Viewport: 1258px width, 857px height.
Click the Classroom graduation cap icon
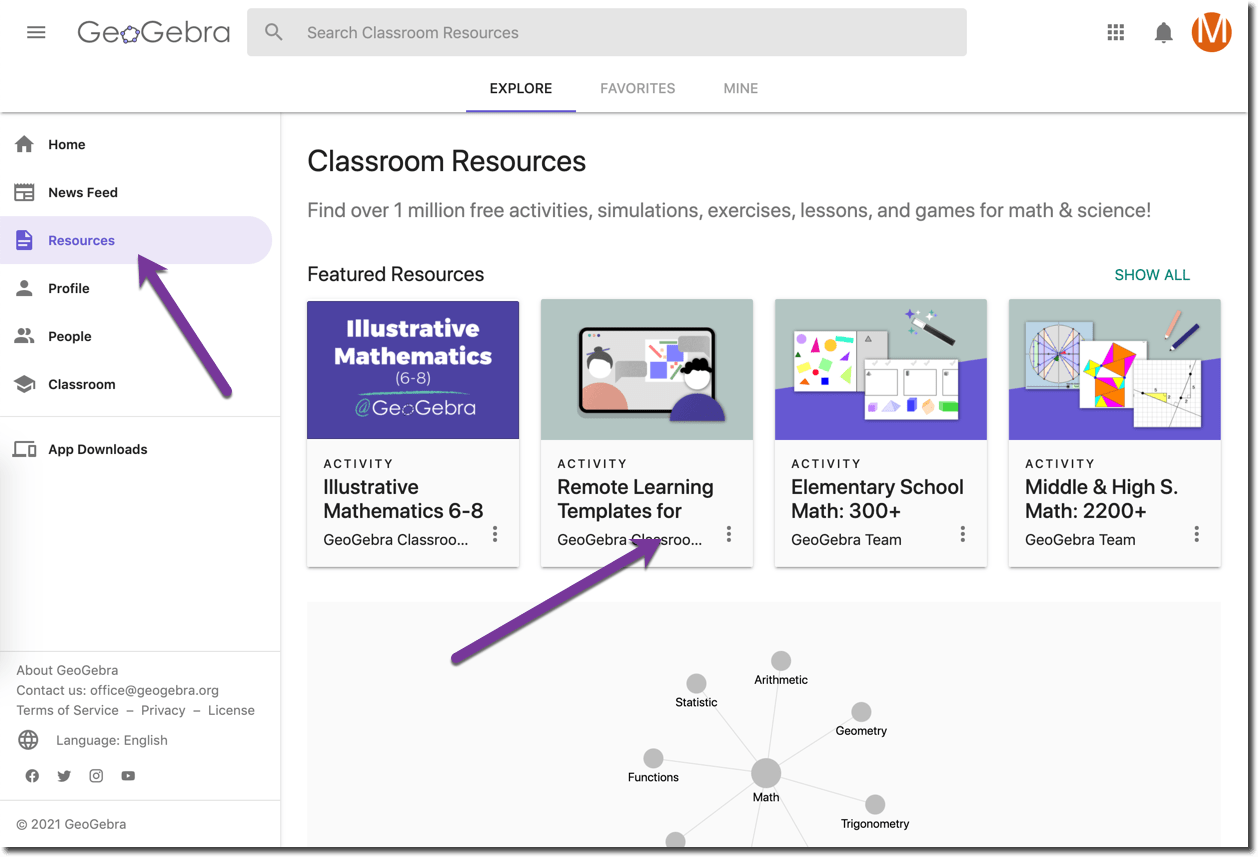[x=25, y=384]
